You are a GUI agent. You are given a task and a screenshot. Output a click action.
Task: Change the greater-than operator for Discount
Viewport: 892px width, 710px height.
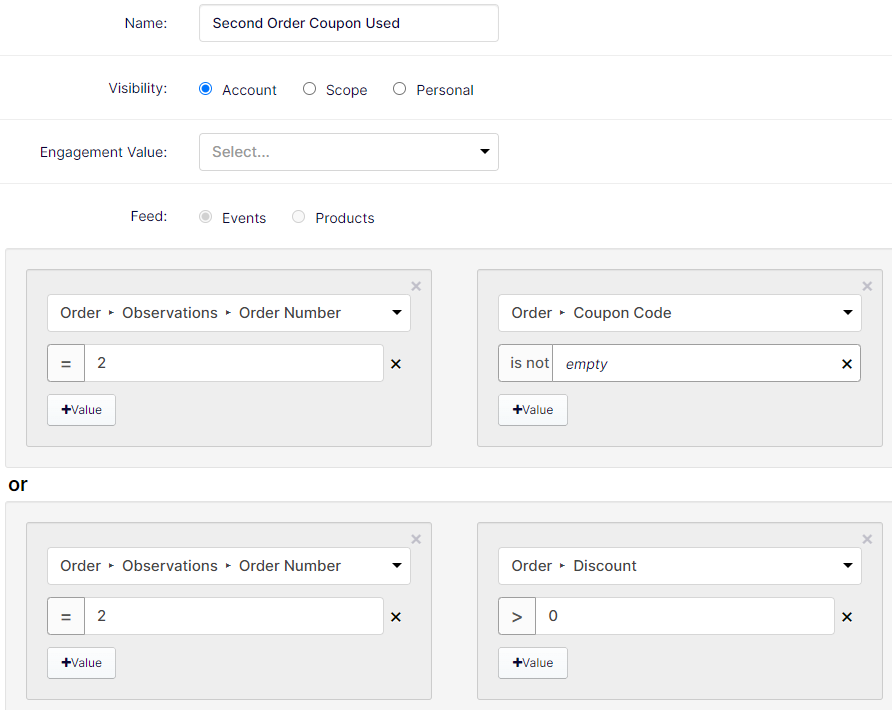coord(517,616)
